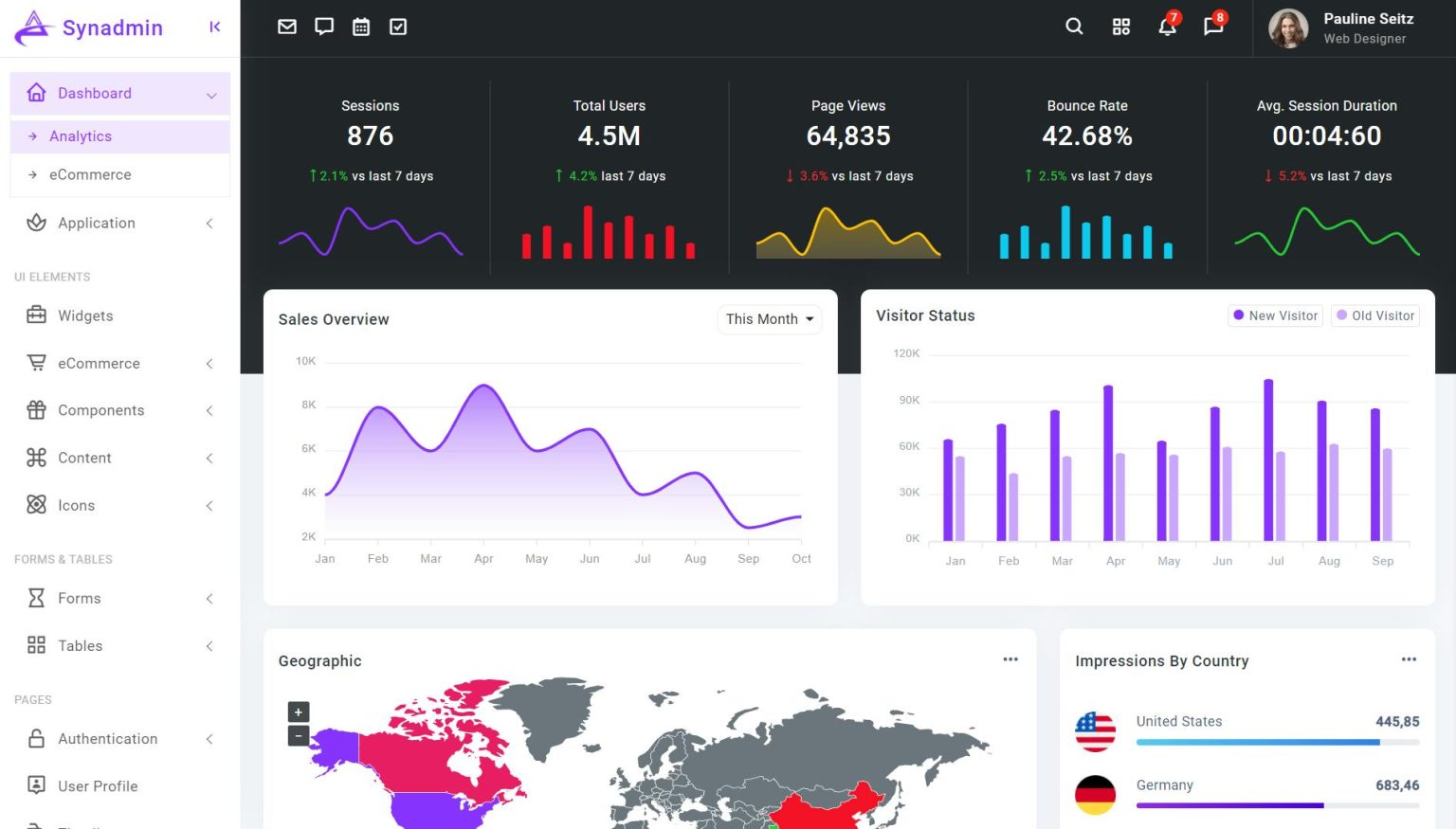Open the calendar icon in the top toolbar
1456x829 pixels.
pos(361,27)
